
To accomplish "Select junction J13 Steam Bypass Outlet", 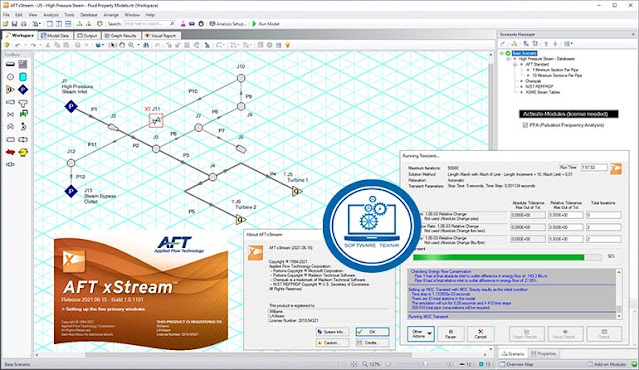I will (71, 191).
